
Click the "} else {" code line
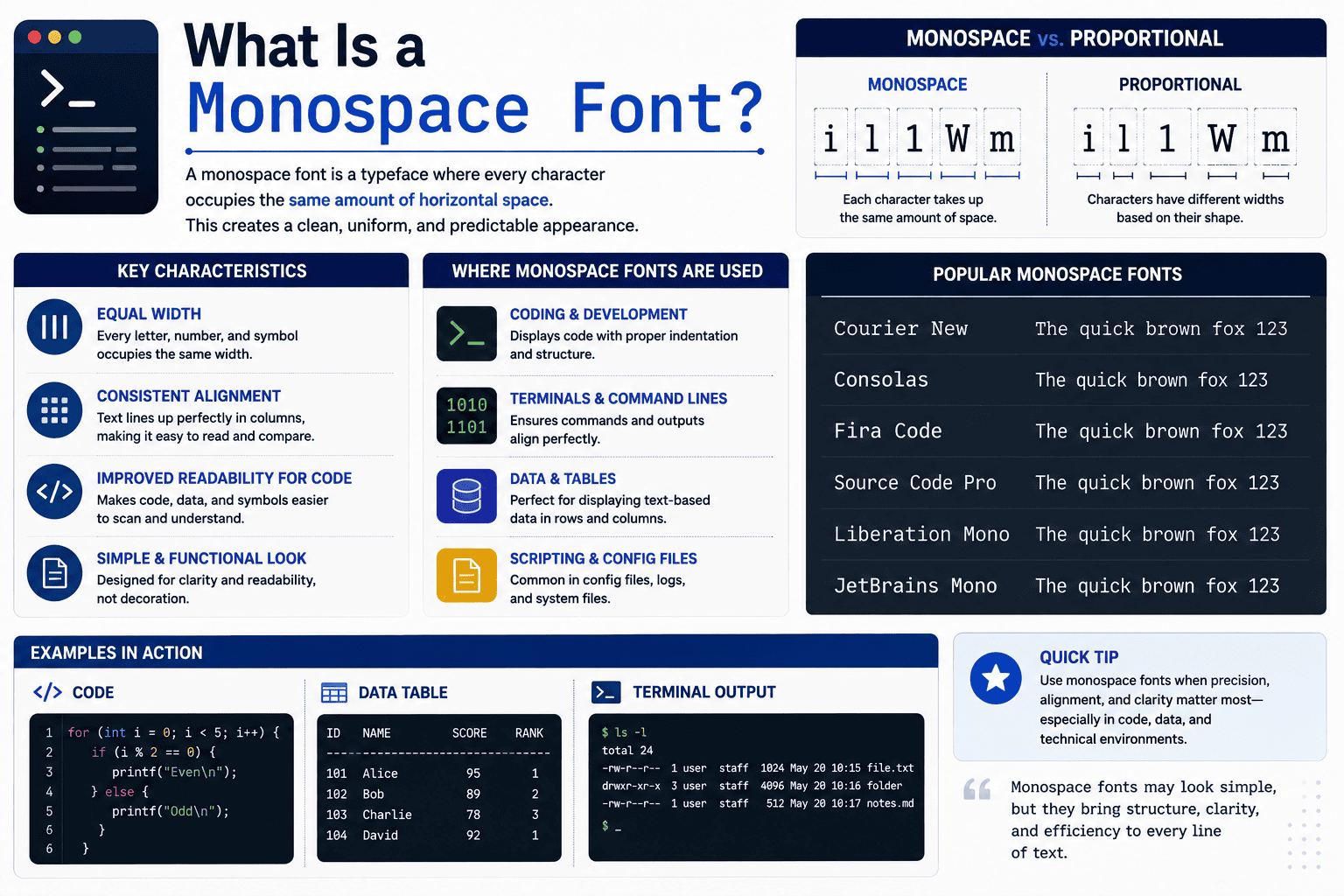[x=120, y=792]
